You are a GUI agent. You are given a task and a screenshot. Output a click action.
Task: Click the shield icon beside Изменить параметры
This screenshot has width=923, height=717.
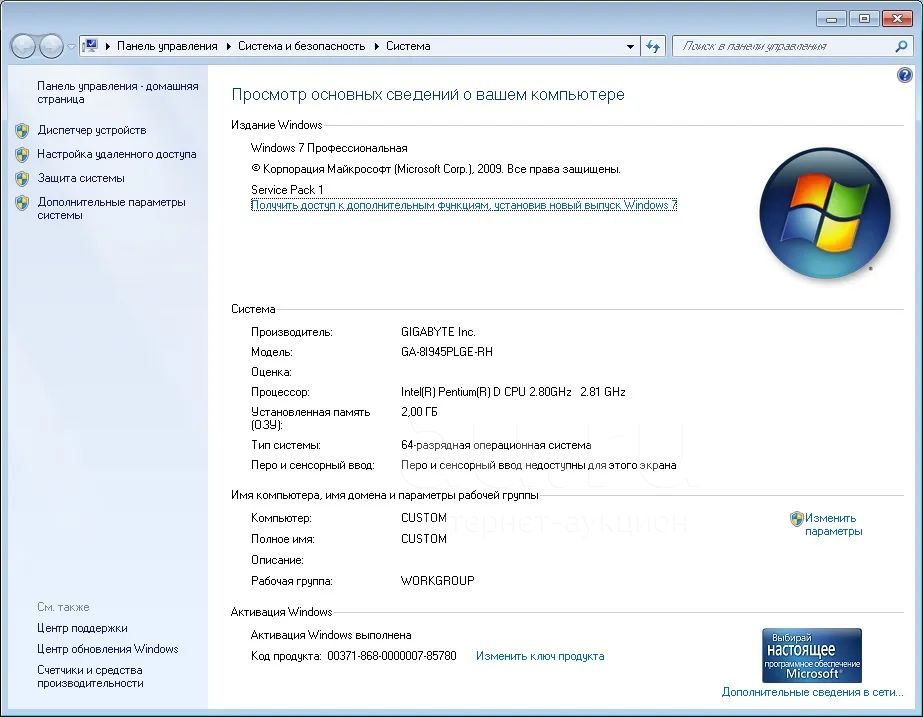[796, 519]
